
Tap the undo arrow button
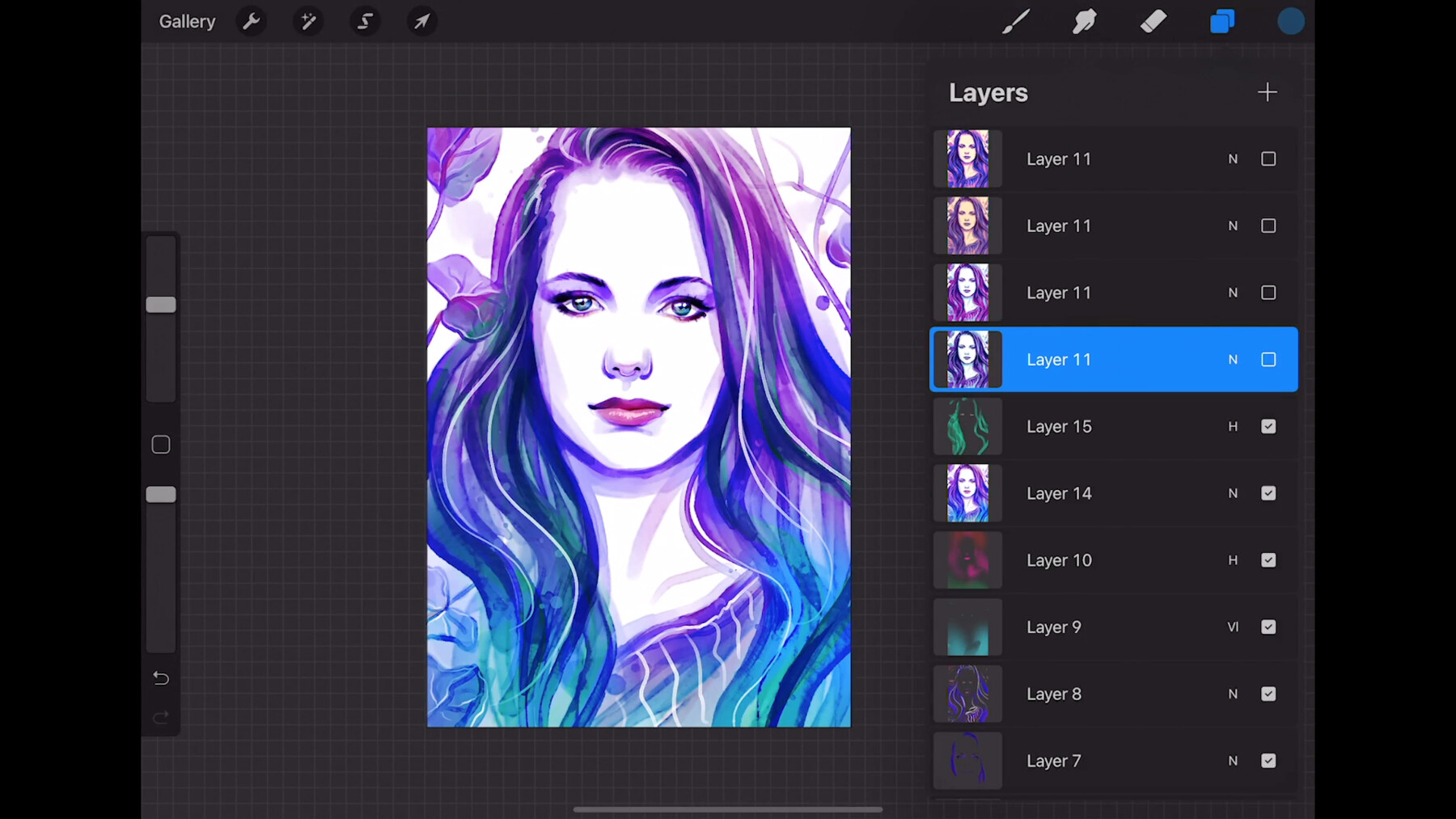(160, 678)
